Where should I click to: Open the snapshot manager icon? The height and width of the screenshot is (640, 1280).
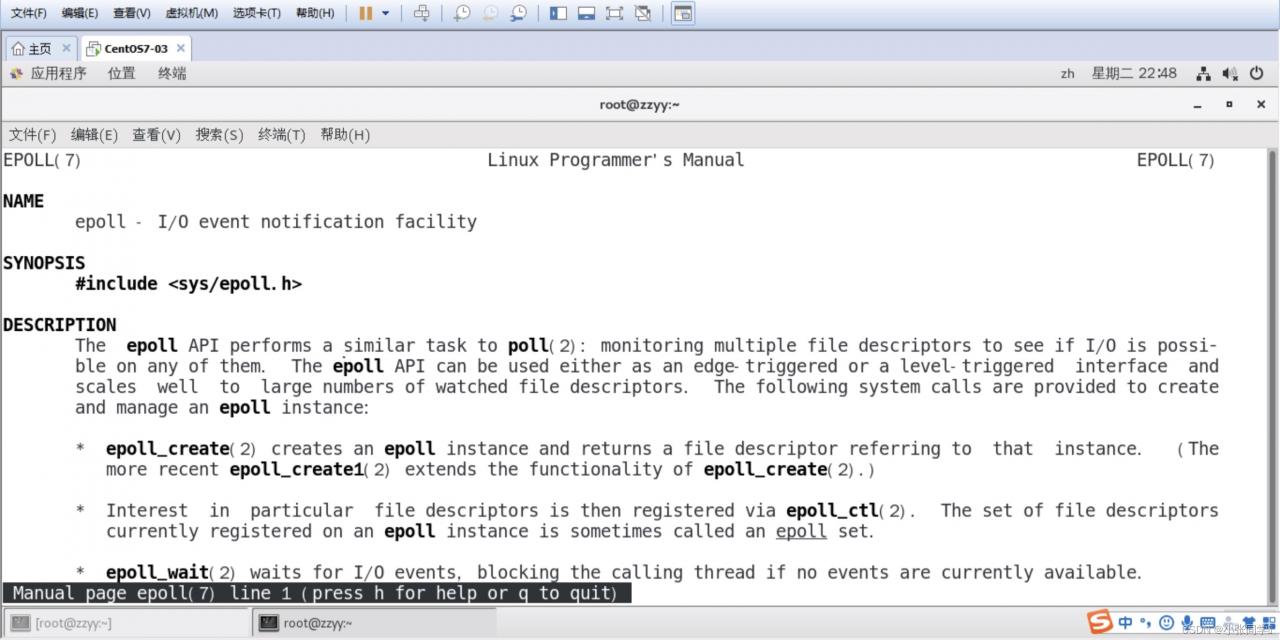coord(518,13)
